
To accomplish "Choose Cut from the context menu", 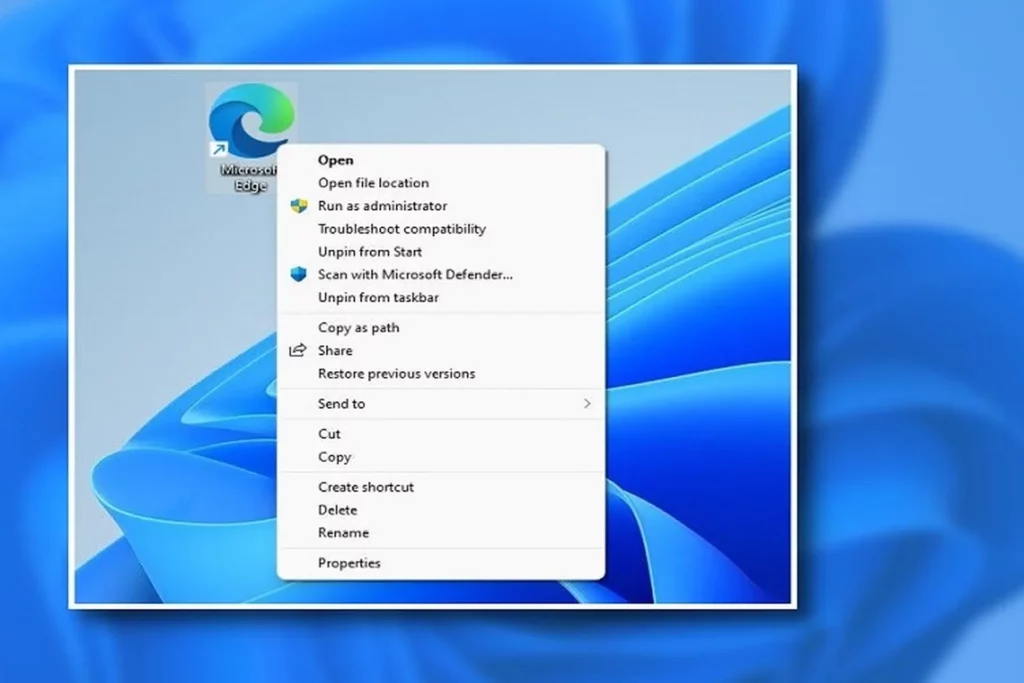I will (x=441, y=434).
